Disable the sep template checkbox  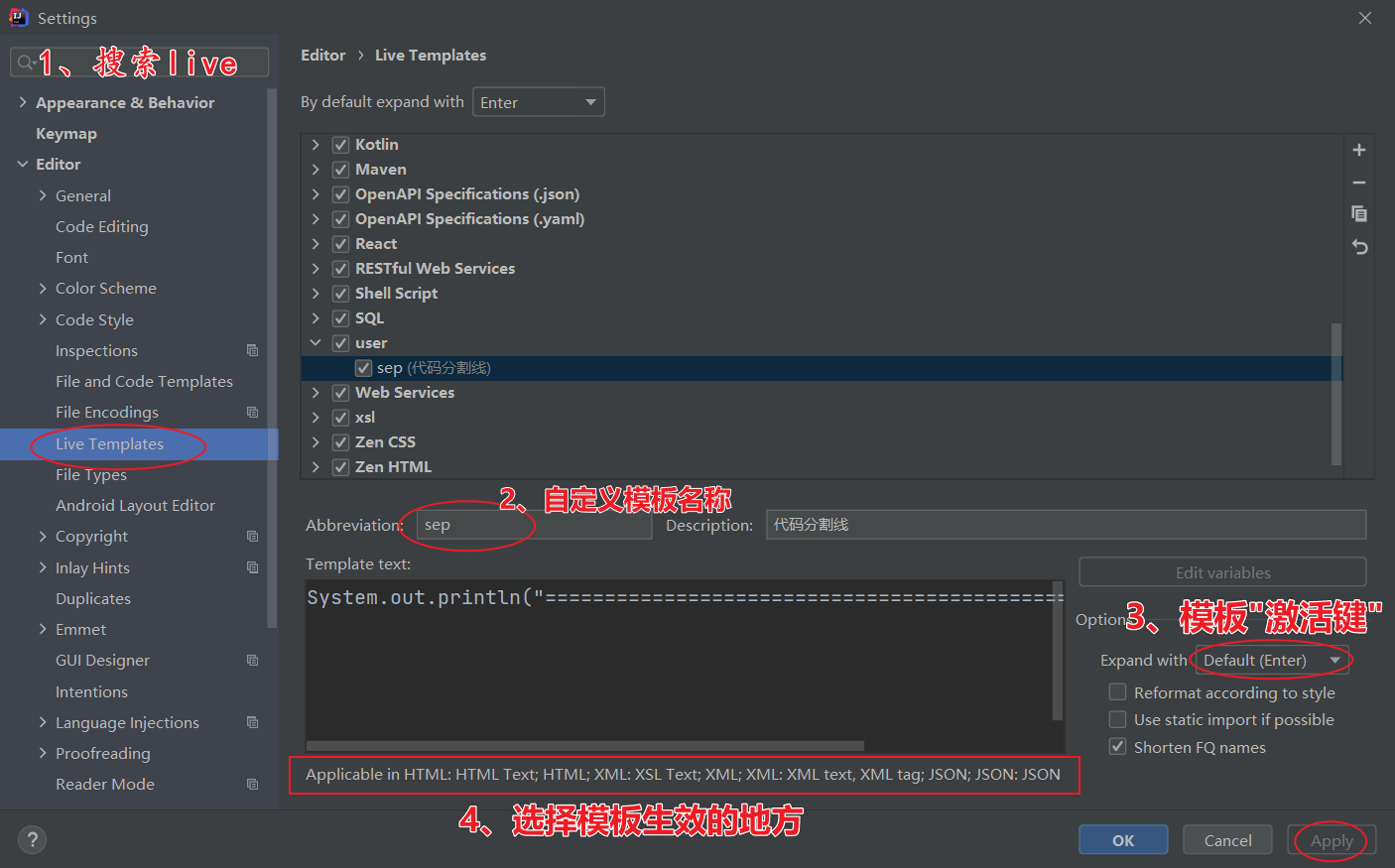[x=363, y=368]
